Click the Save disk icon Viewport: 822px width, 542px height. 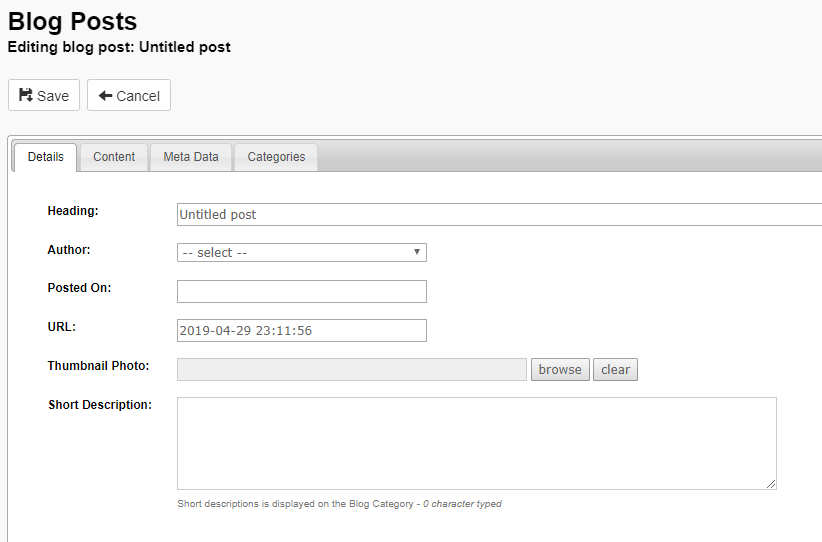pyautogui.click(x=26, y=95)
